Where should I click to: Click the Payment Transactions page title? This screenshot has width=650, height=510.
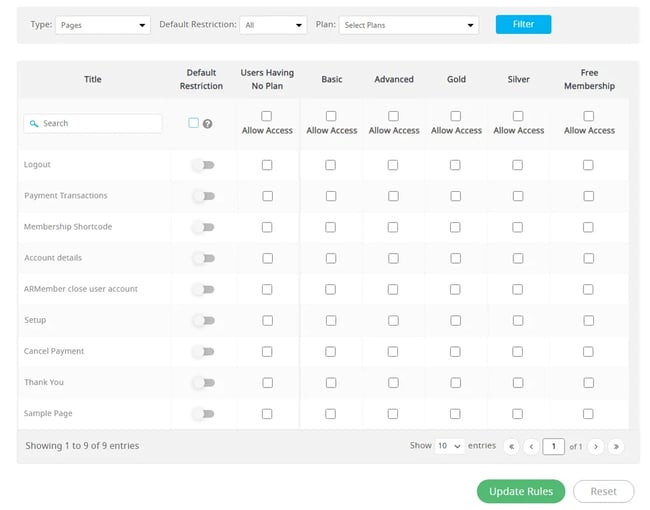click(65, 196)
